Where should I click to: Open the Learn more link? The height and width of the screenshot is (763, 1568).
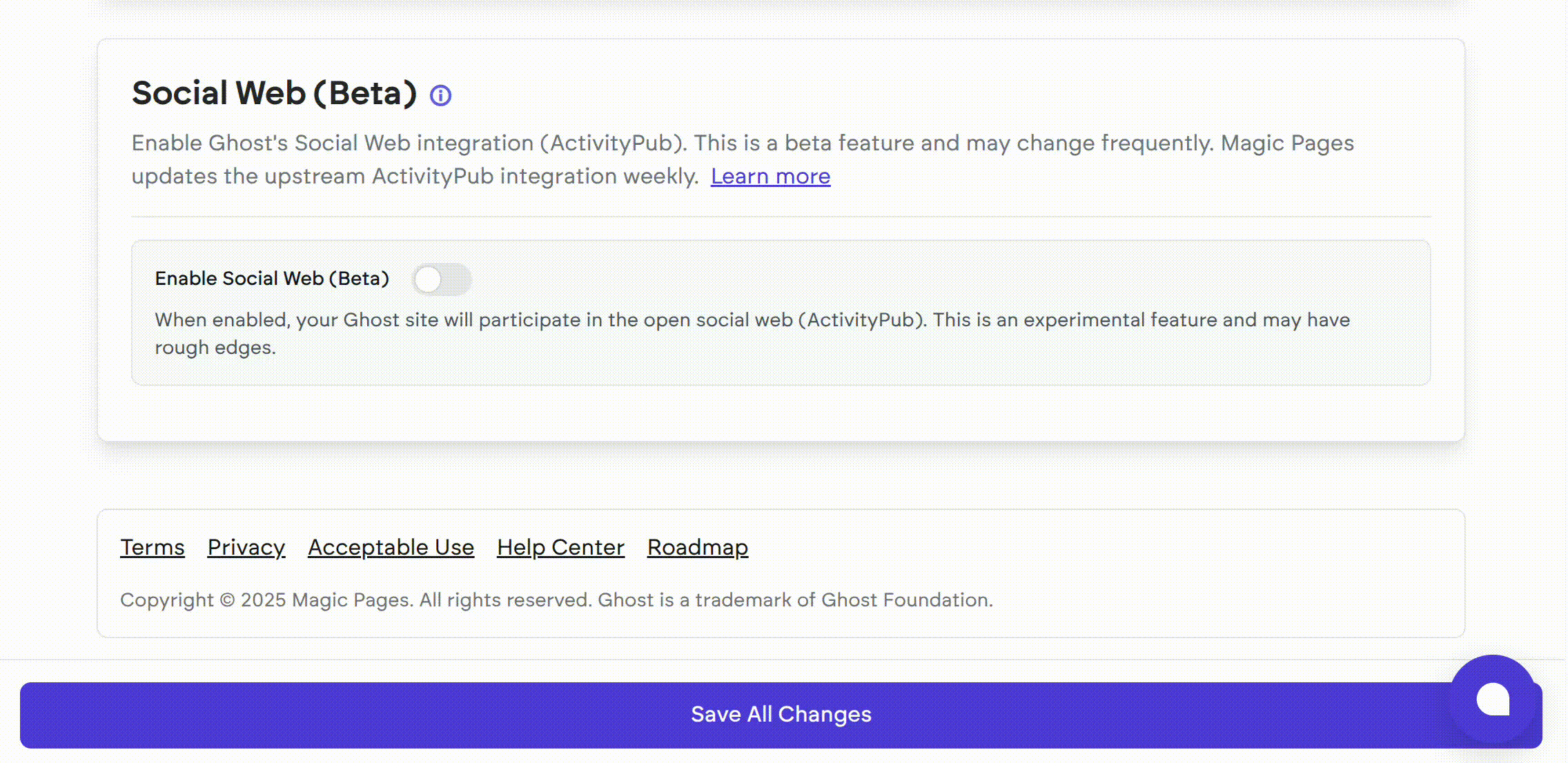pyautogui.click(x=770, y=177)
